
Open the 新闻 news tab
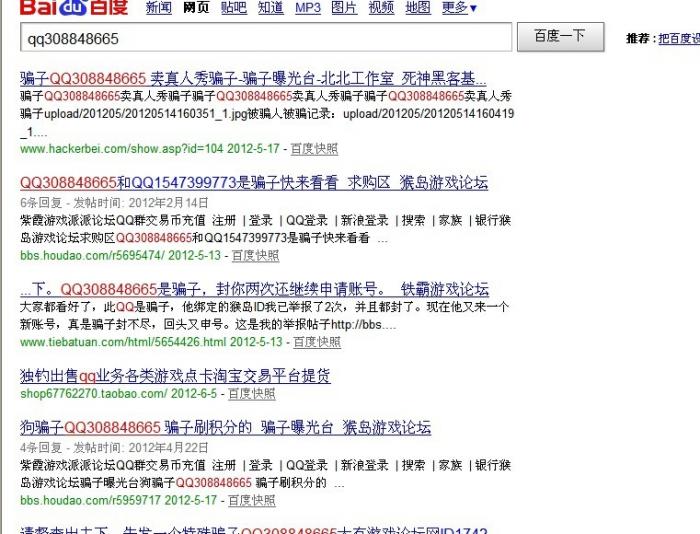click(158, 8)
